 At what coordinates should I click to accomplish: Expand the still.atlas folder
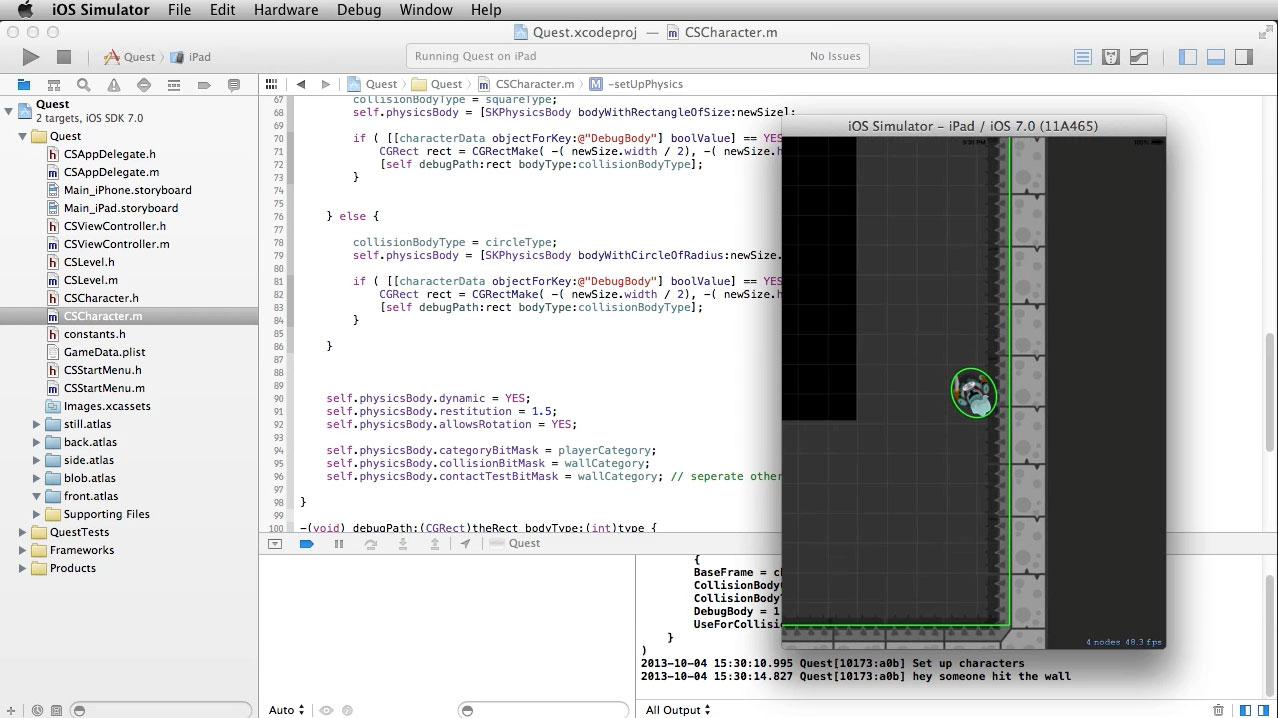pyautogui.click(x=37, y=424)
